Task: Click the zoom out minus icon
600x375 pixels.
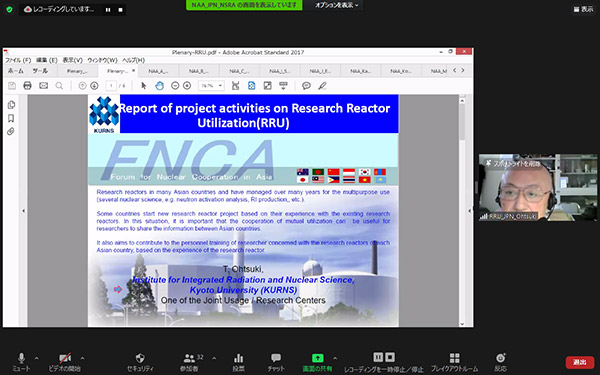Action: [175, 86]
